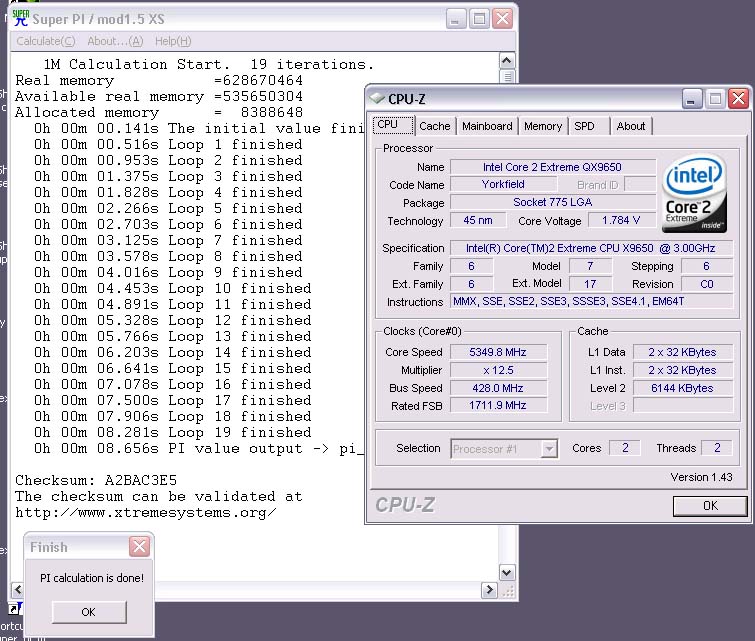Image resolution: width=755 pixels, height=641 pixels.
Task: Click the Technology value '45 nm'
Action: [478, 221]
